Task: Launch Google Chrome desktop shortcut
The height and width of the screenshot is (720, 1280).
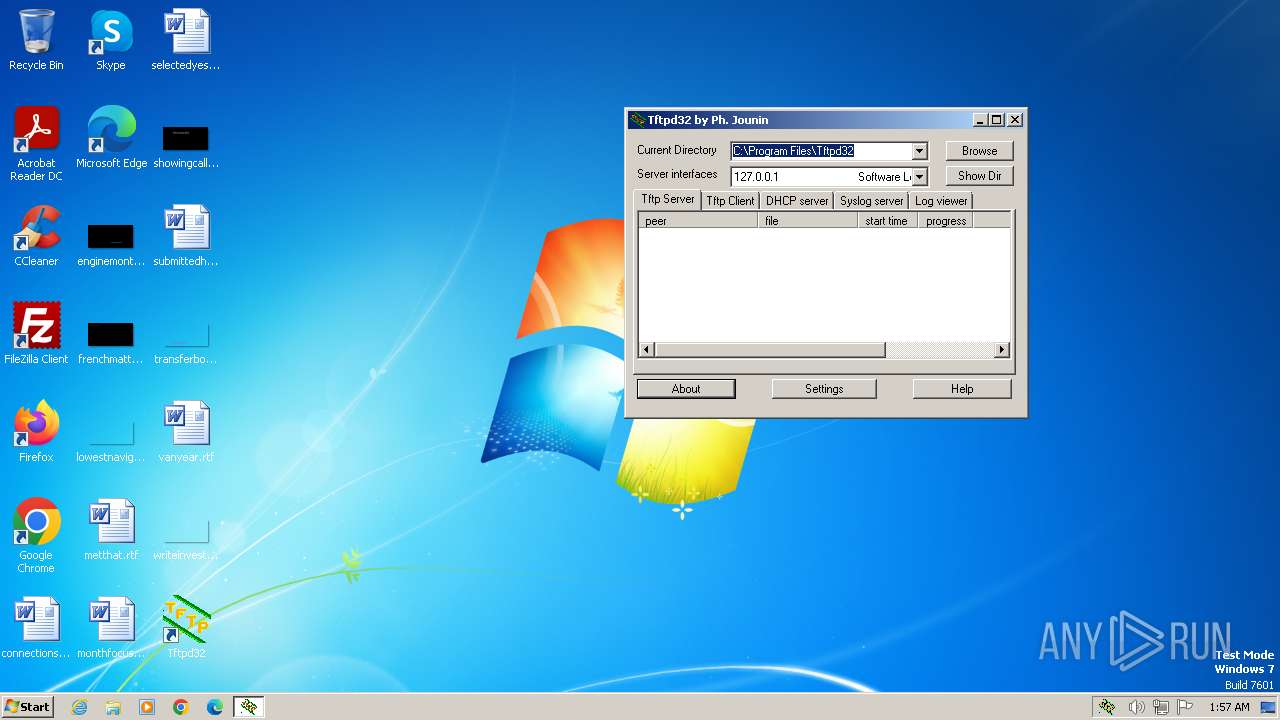Action: [x=36, y=535]
